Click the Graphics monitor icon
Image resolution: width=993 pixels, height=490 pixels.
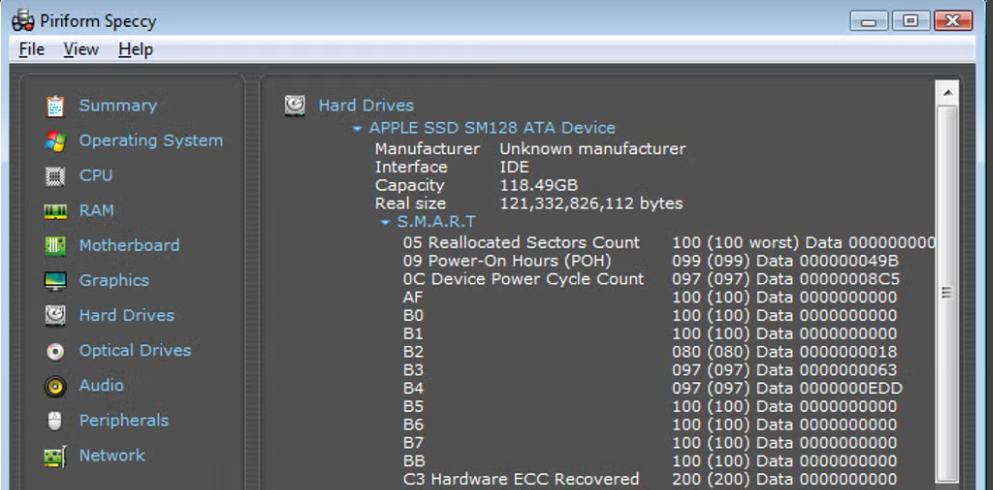(55, 280)
